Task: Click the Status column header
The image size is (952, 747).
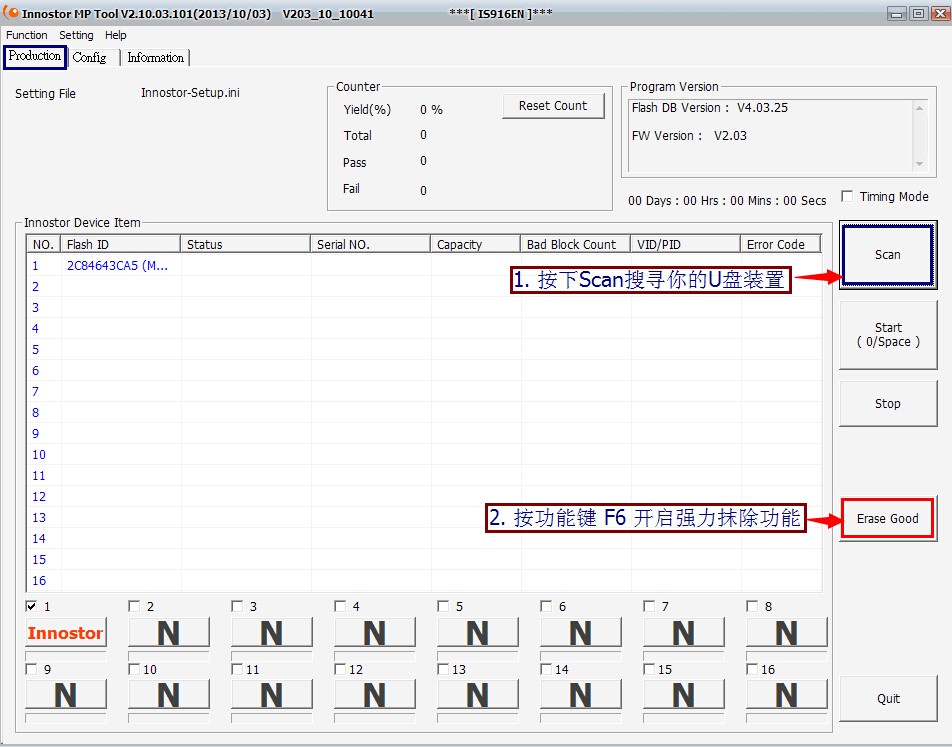Action: (245, 244)
